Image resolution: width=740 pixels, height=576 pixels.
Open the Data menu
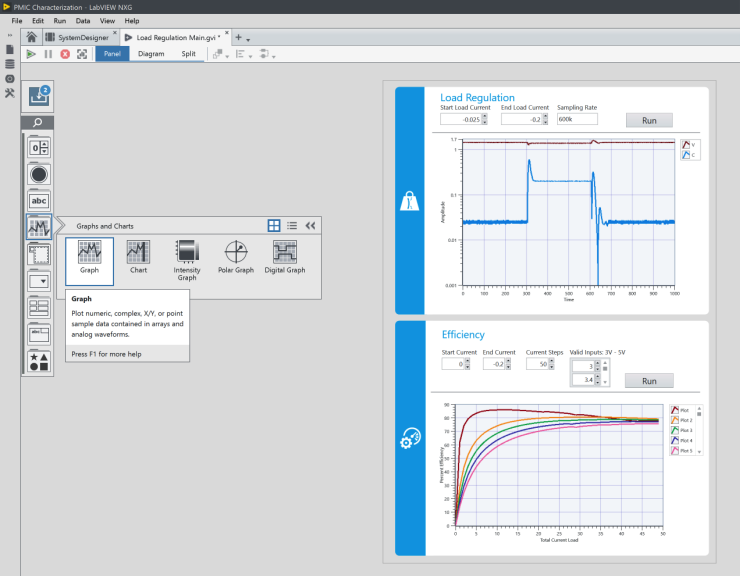pos(82,20)
